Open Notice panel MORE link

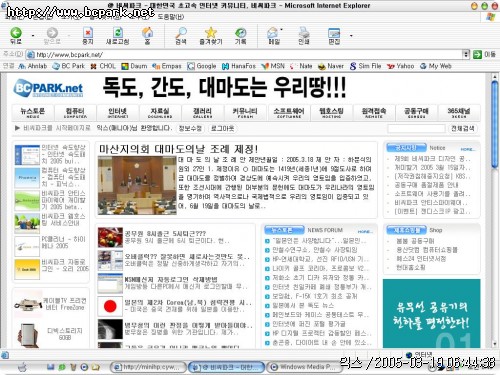click(467, 149)
